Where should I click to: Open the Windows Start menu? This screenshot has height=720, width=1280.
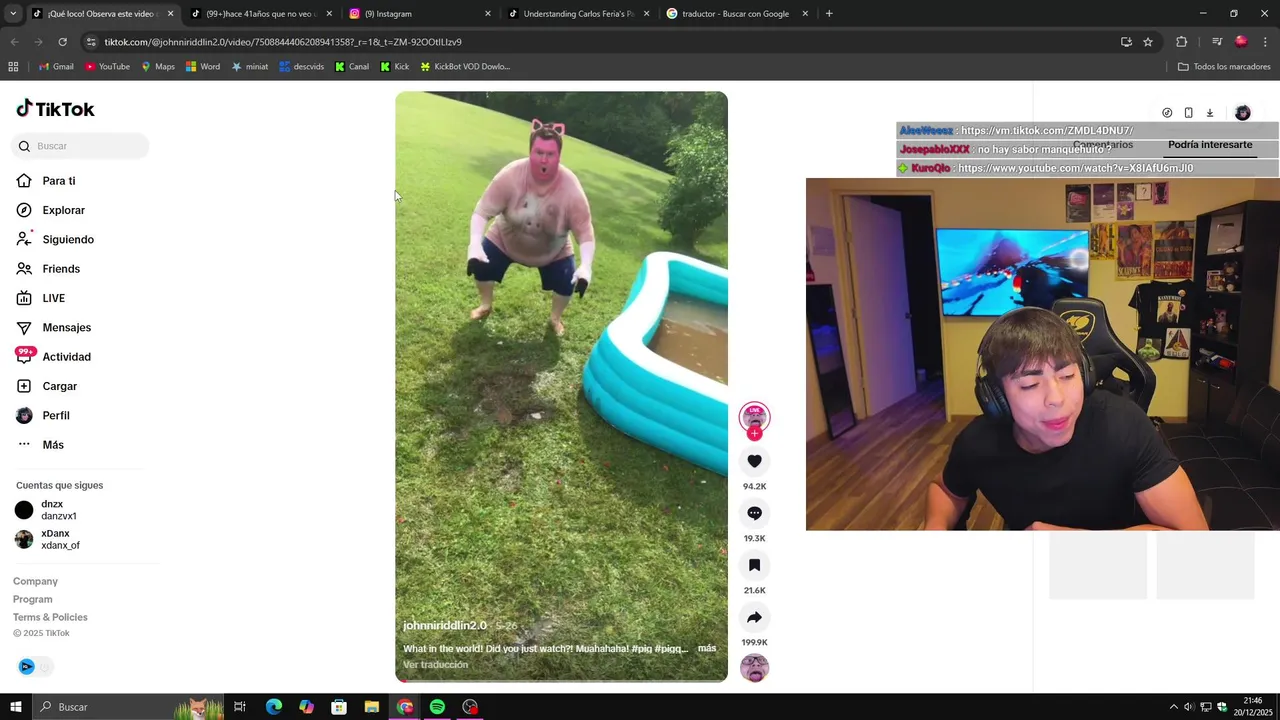click(15, 707)
